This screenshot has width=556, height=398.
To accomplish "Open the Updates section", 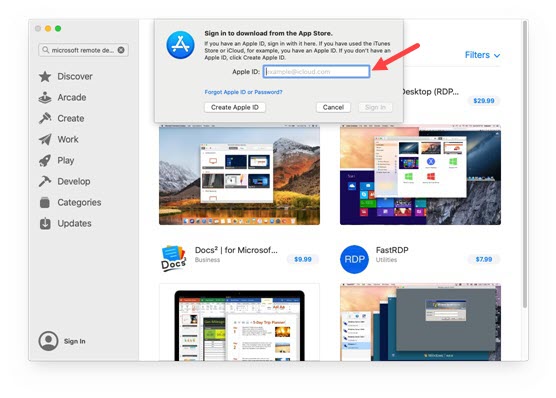I will [74, 223].
